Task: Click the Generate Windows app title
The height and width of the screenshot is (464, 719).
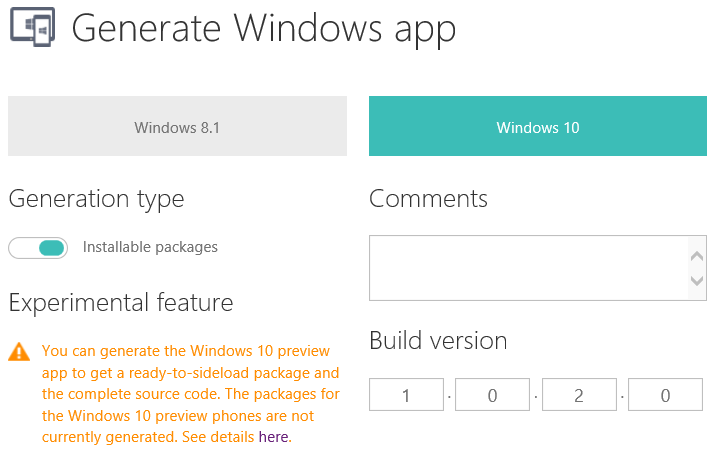Action: tap(264, 29)
